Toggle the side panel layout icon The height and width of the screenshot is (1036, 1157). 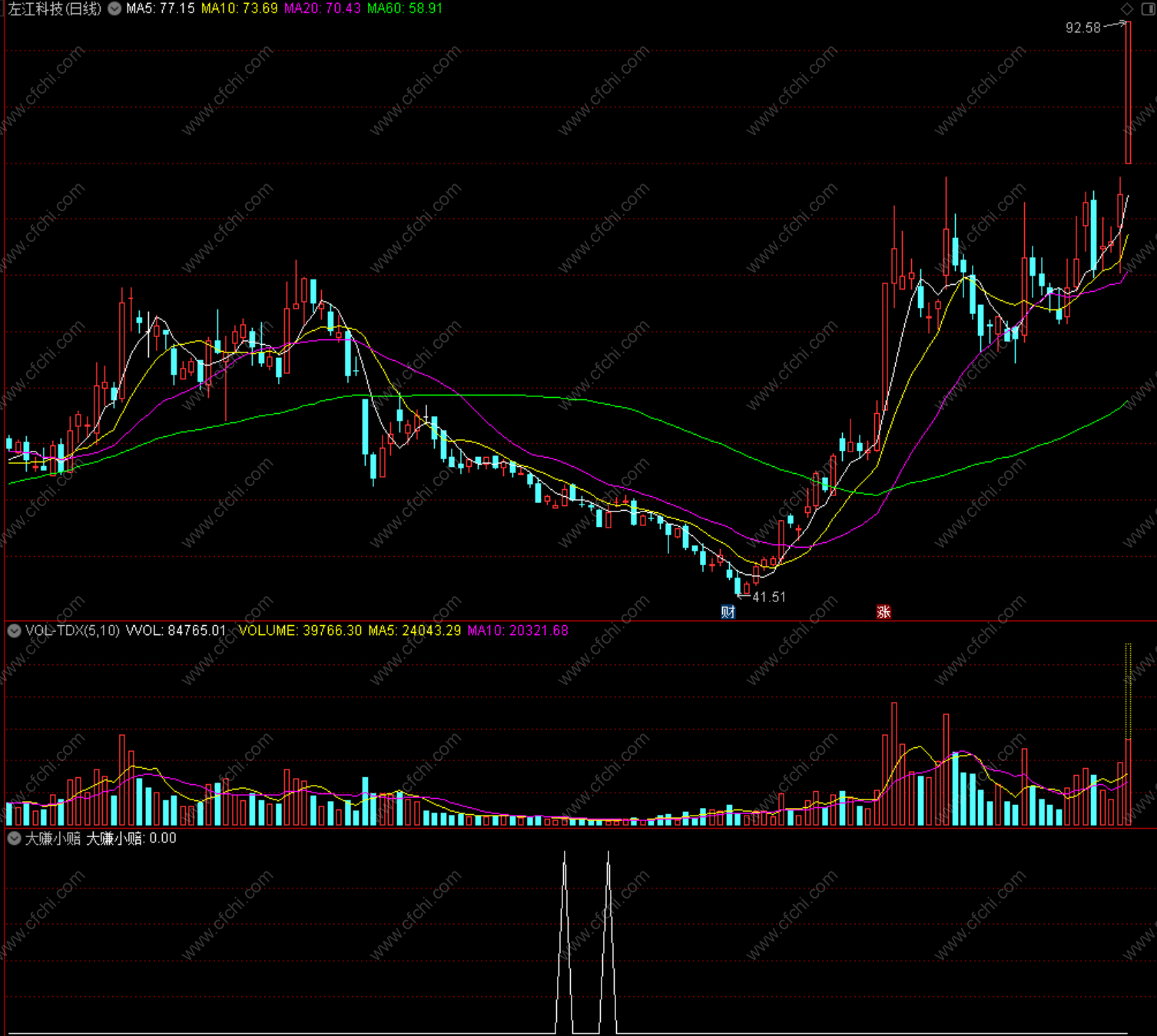1149,8
